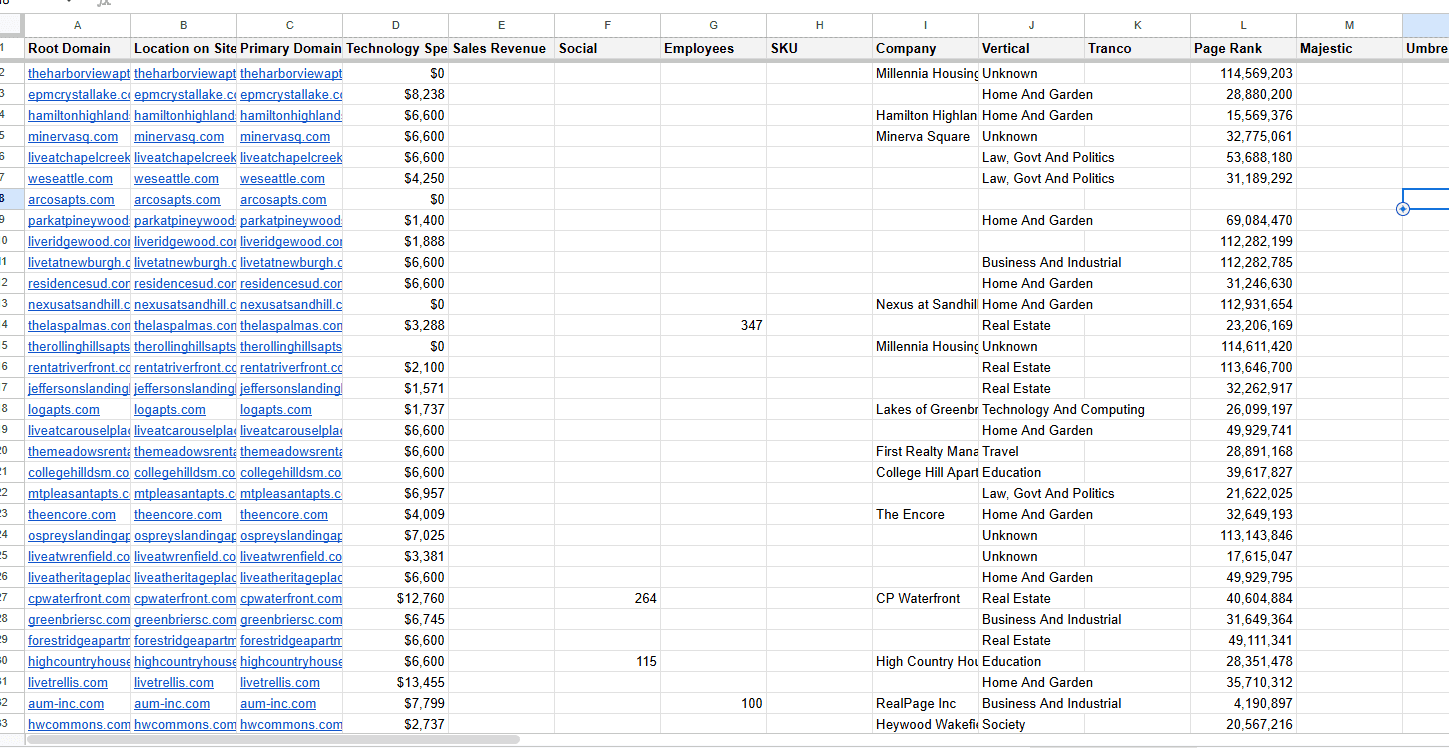
Task: Click the $8,238 technology spend cell
Action: coord(396,94)
